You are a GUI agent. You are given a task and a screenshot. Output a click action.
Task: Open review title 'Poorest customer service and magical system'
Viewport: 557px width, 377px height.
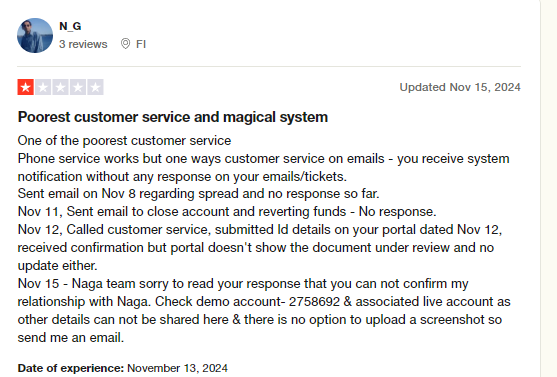173,117
